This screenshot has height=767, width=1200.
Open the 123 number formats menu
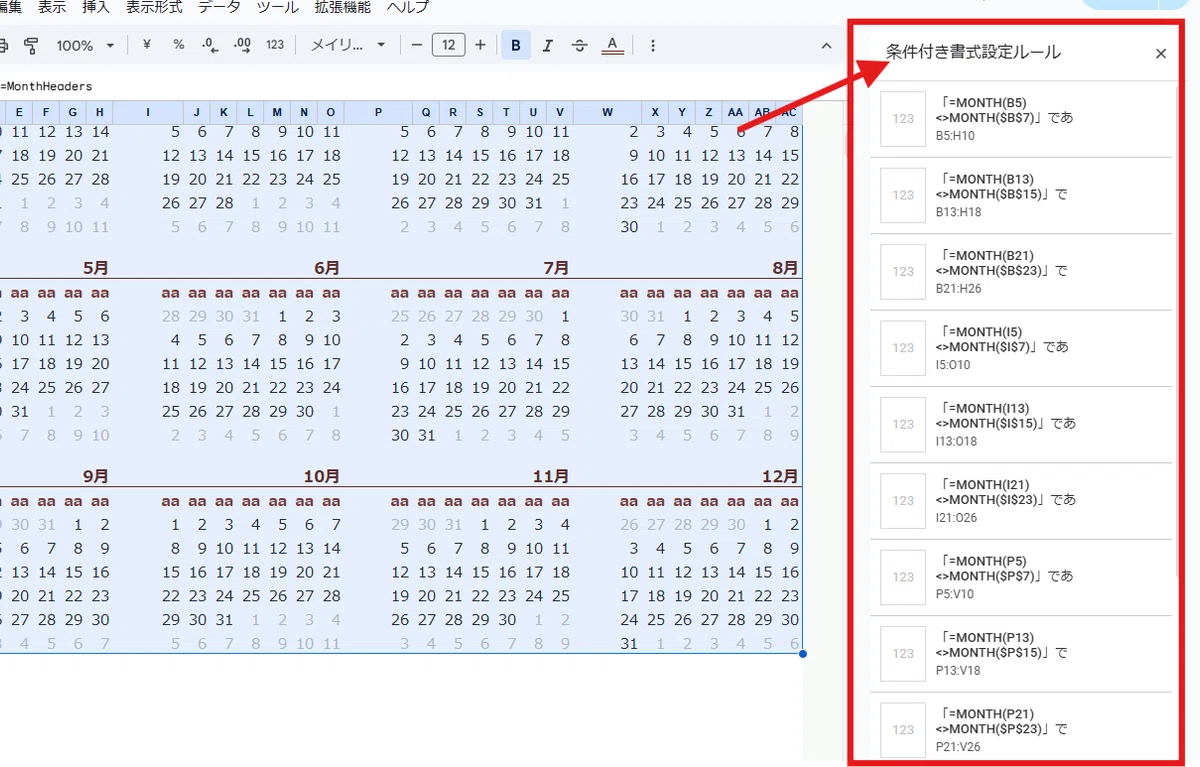click(x=275, y=45)
